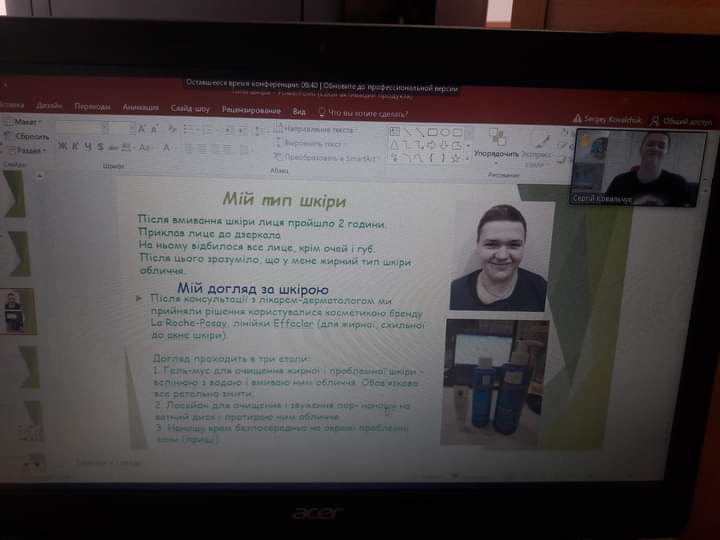Toggle italic formatting (К button)
720x540 pixels.
coord(74,146)
